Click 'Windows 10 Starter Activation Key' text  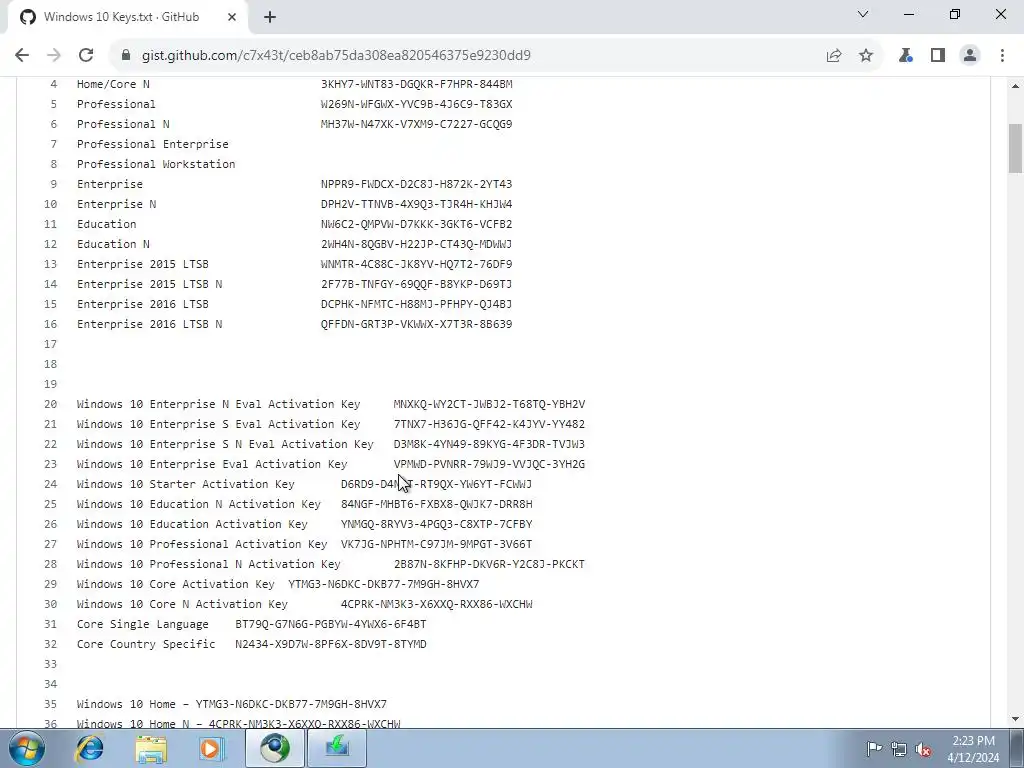[x=185, y=484]
